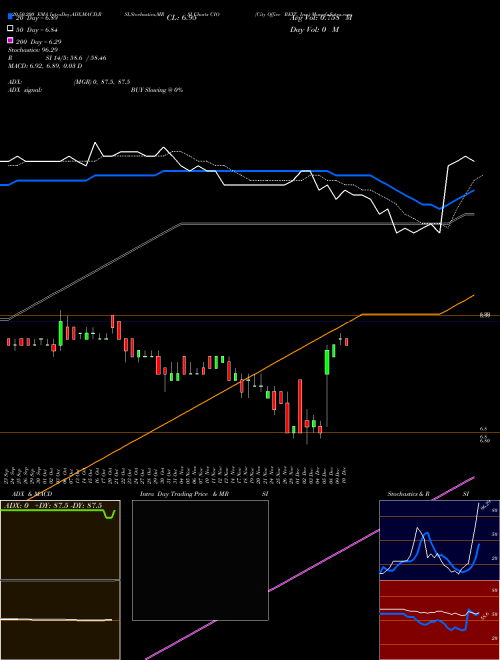Click the 'CL: 6.95' closing price label

[181, 18]
